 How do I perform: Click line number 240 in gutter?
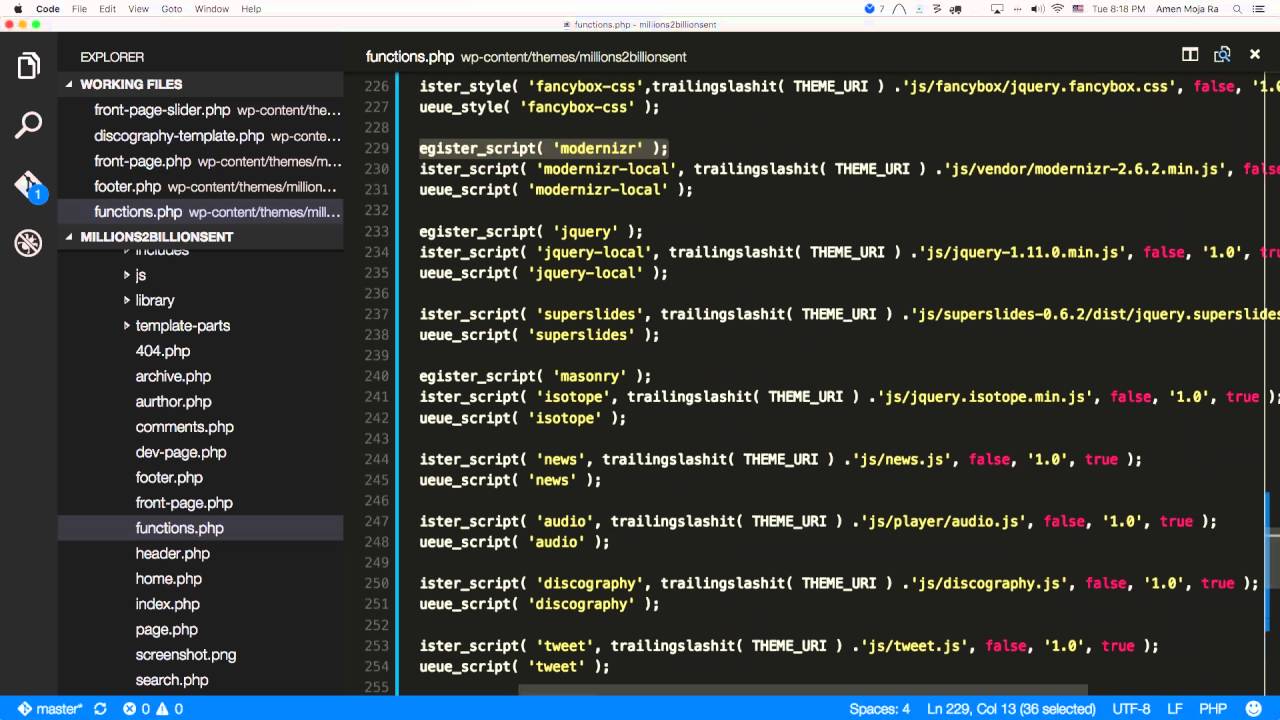(377, 376)
